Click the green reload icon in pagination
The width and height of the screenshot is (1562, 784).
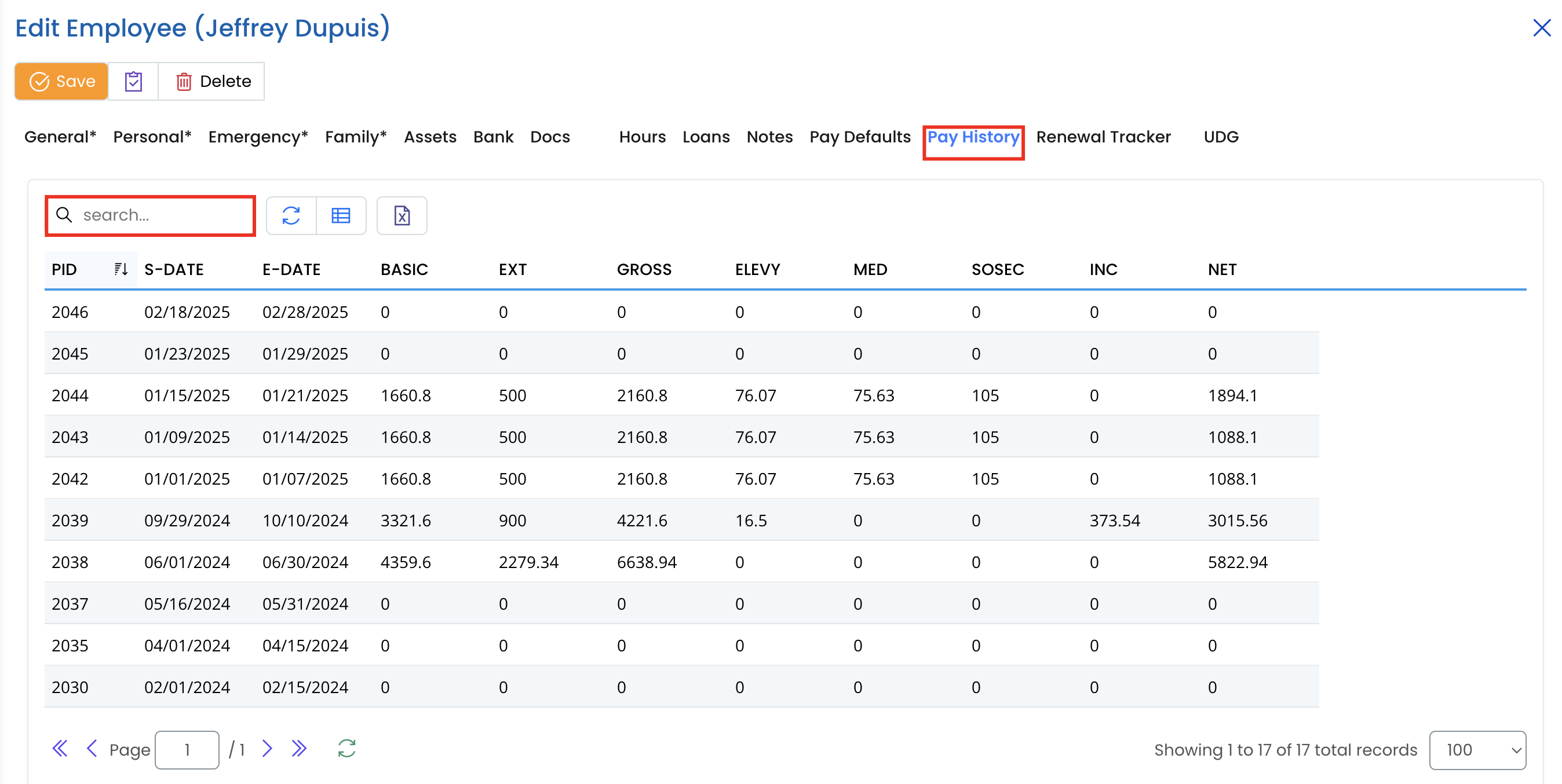pos(346,749)
